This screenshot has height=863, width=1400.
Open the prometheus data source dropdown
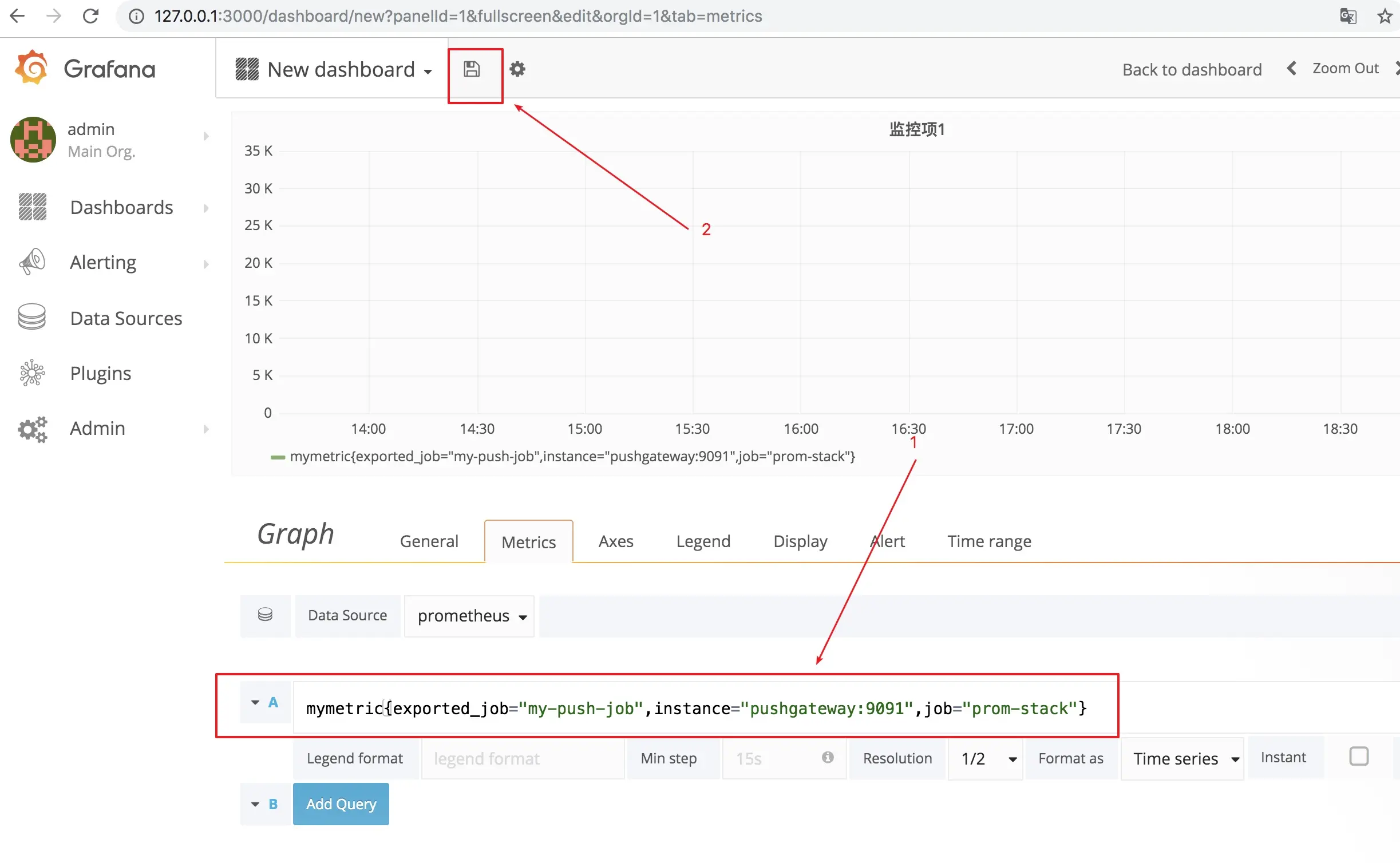[470, 616]
